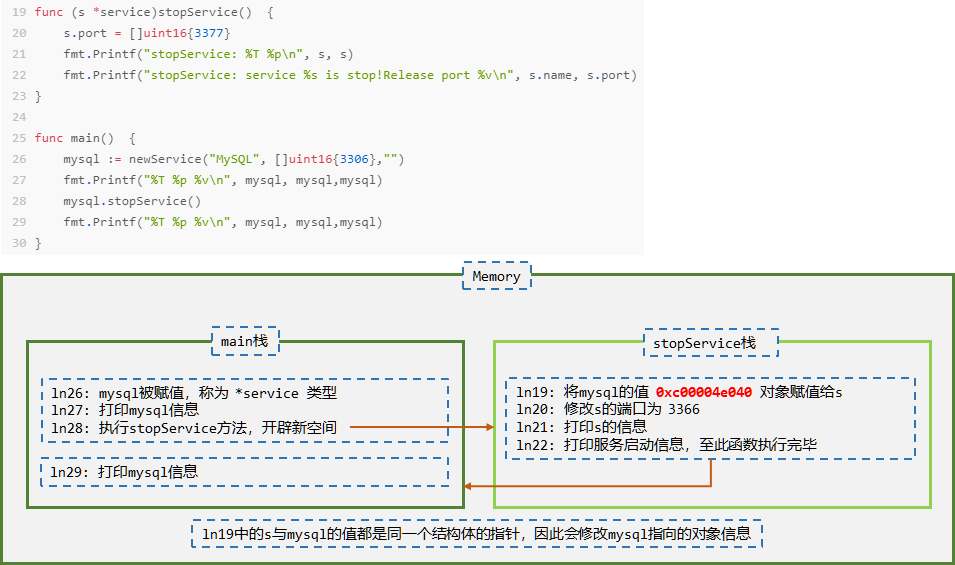Click the 'mysql.stopService()' call line
Image resolution: width=955 pixels, height=565 pixels.
132,201
